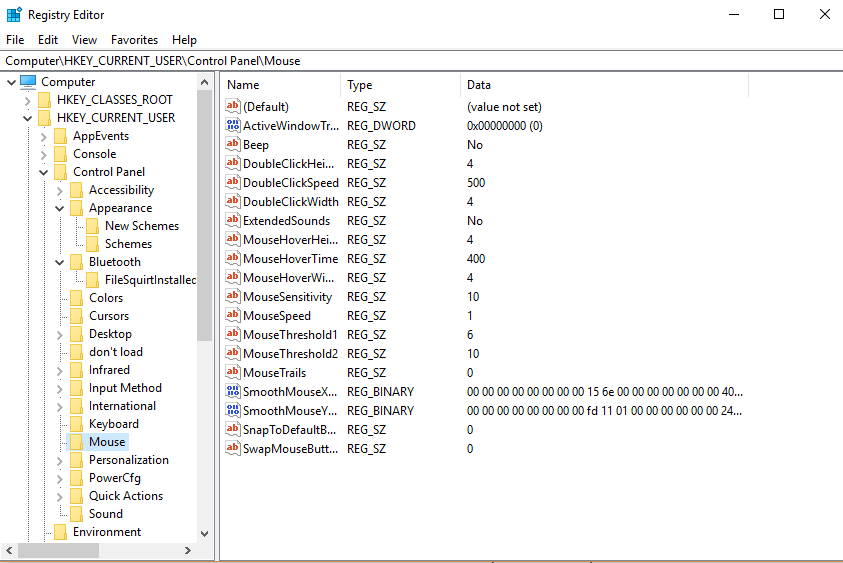
Task: Click the string icon beside MouseThreshold2
Action: click(233, 353)
